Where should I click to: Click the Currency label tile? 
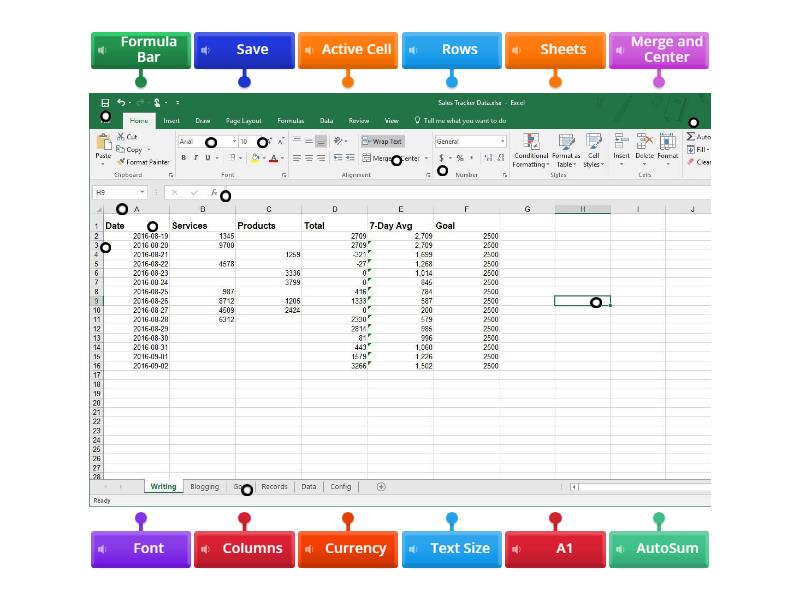[x=348, y=549]
